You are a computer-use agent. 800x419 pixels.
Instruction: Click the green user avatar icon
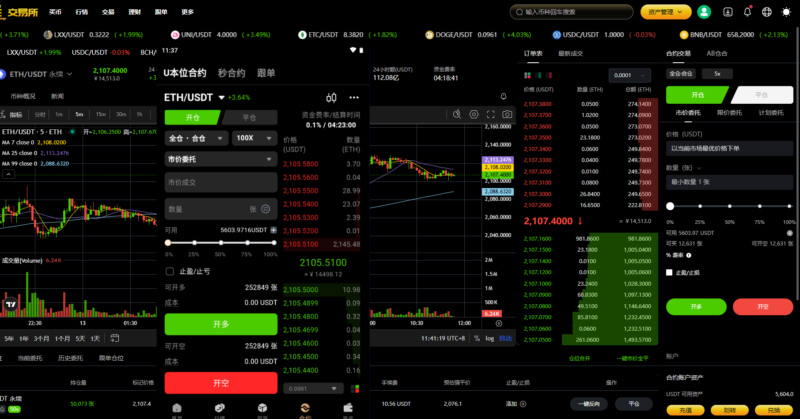point(704,12)
